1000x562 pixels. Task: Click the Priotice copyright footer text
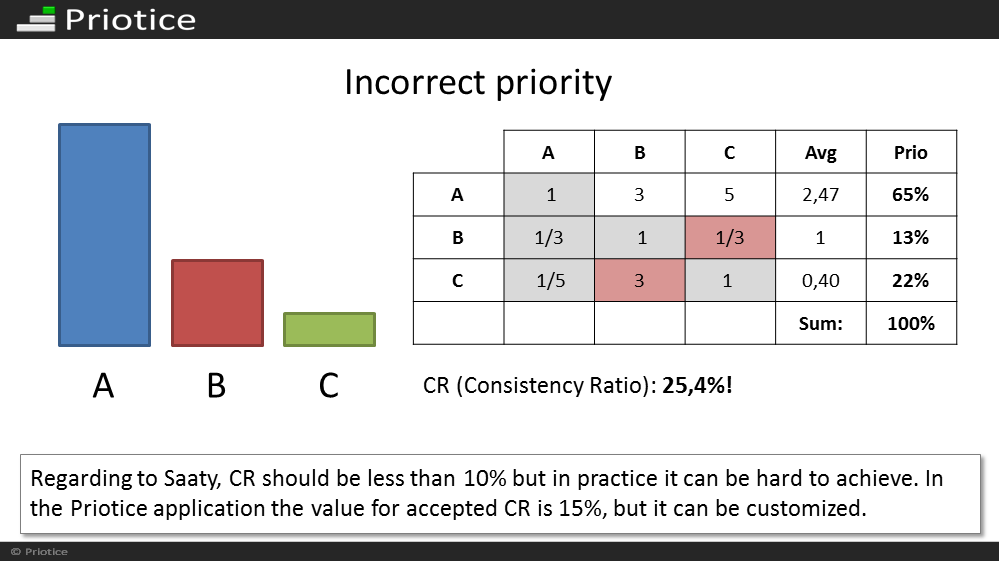pos(40,552)
